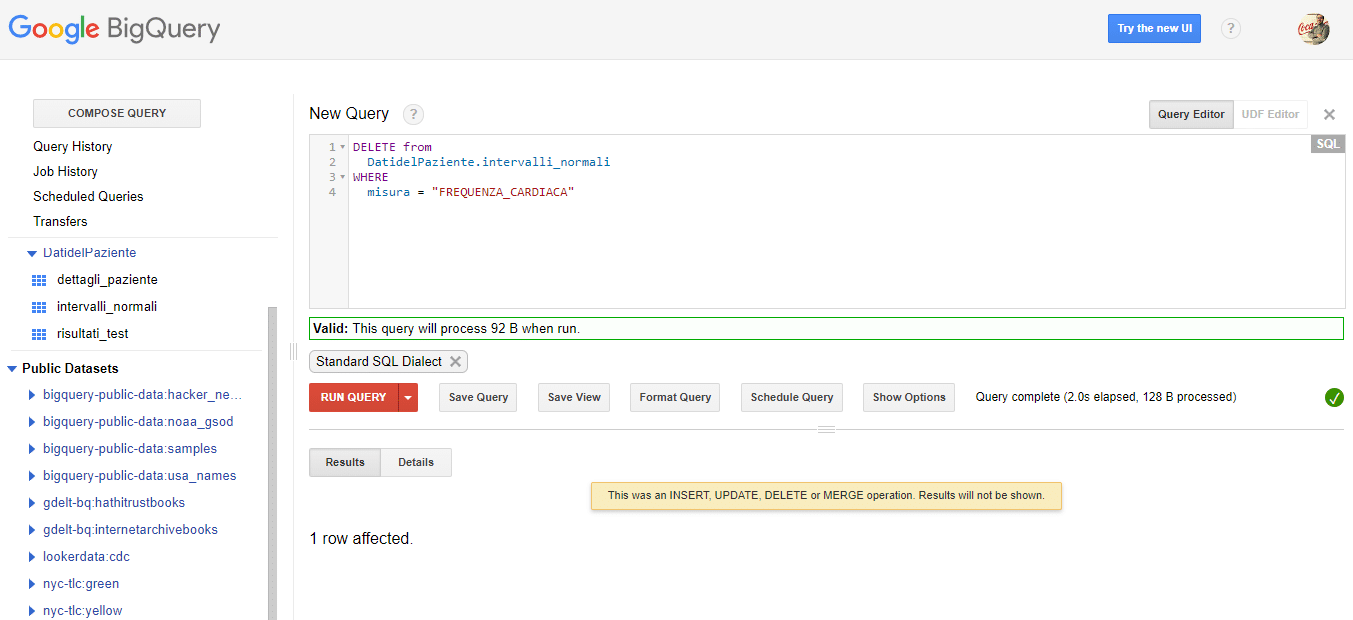This screenshot has width=1353, height=620.
Task: Open help next to New Query title
Action: [413, 114]
